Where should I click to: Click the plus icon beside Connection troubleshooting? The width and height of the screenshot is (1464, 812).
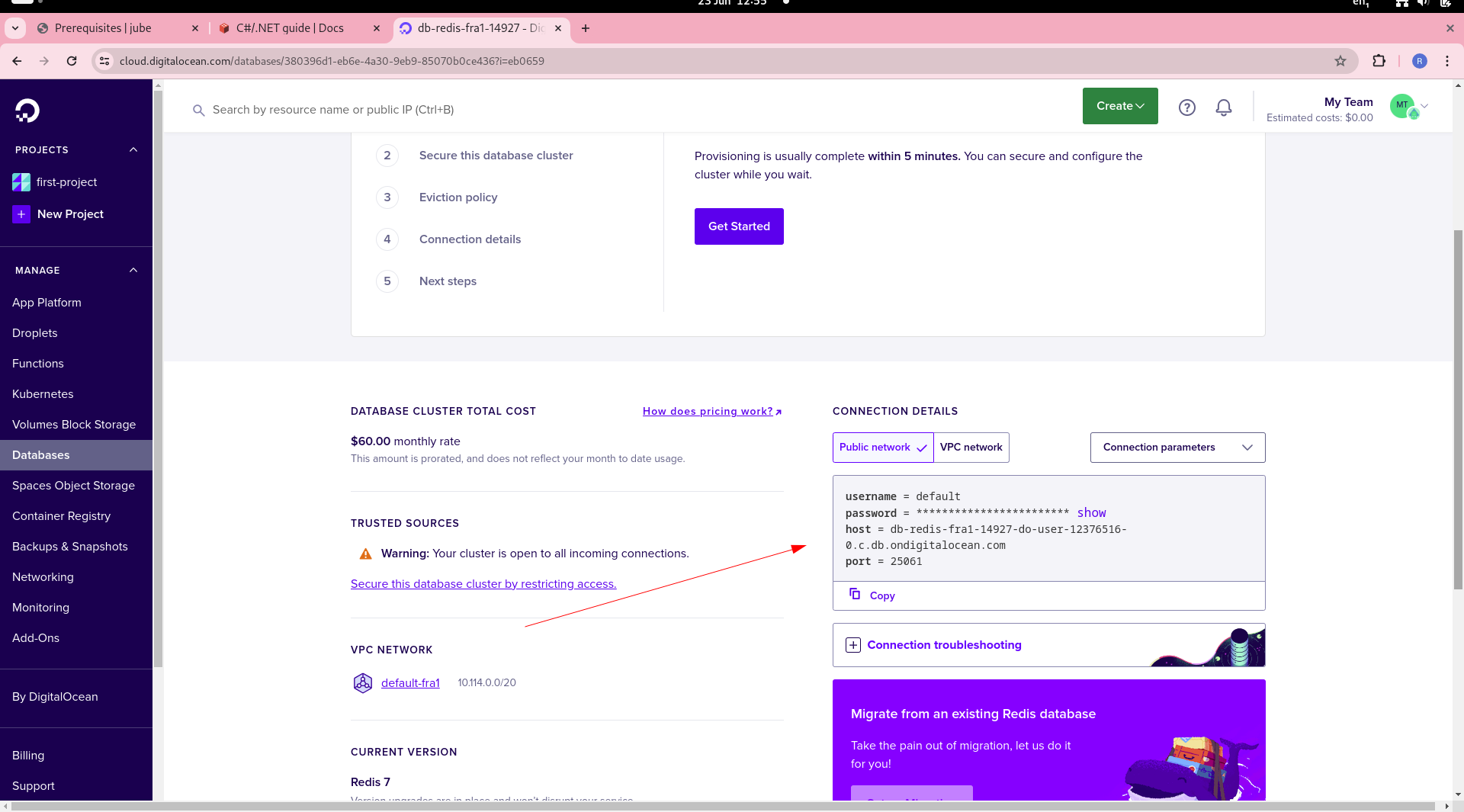pyautogui.click(x=853, y=645)
